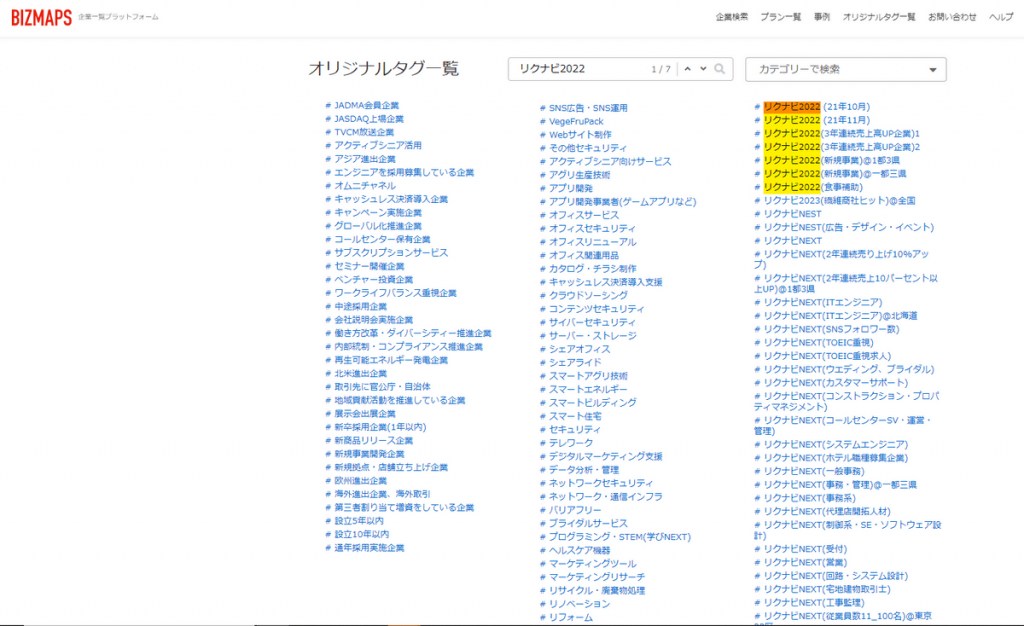Click the コールセンター保有企業 tag

(383, 240)
